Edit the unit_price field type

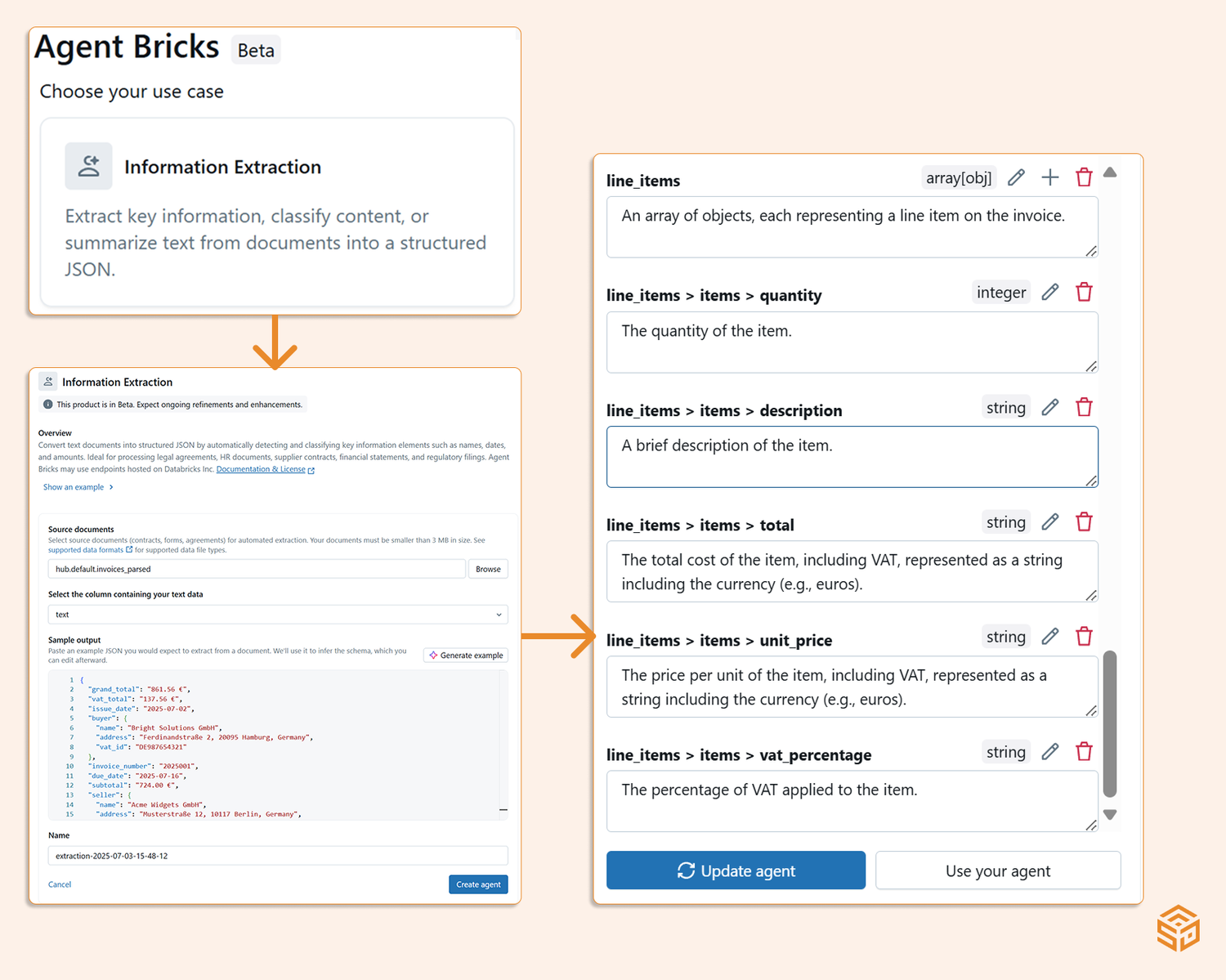(x=1049, y=636)
